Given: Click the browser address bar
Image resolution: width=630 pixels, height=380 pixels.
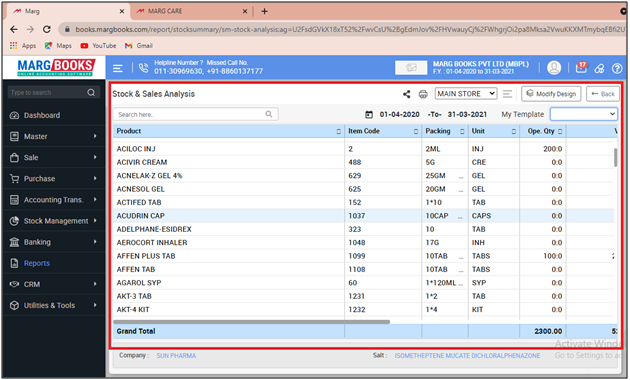Looking at the screenshot, I should [x=342, y=29].
